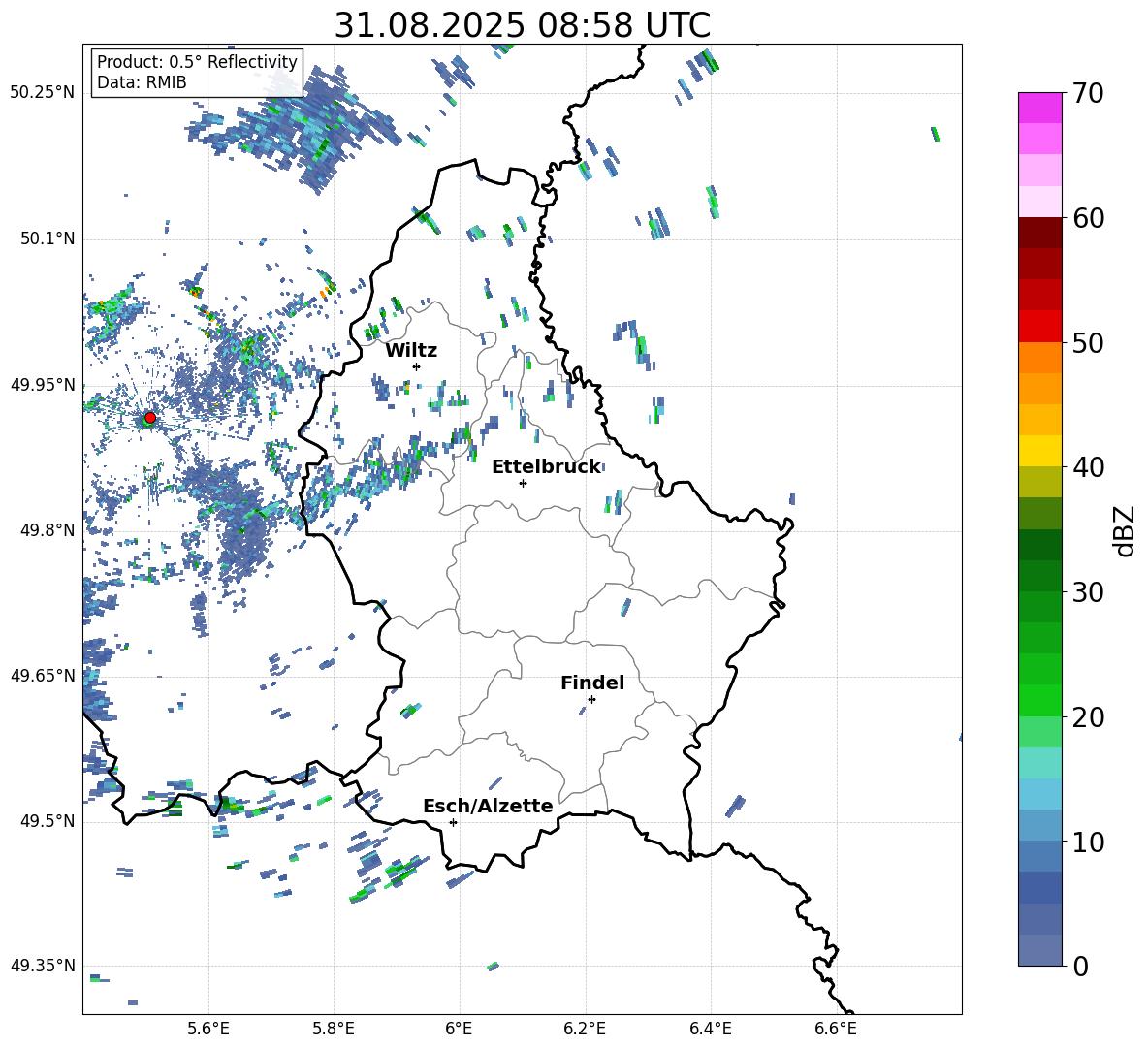The height and width of the screenshot is (1048, 1148).
Task: Click the 50.25°N latitude label
Action: (x=43, y=93)
